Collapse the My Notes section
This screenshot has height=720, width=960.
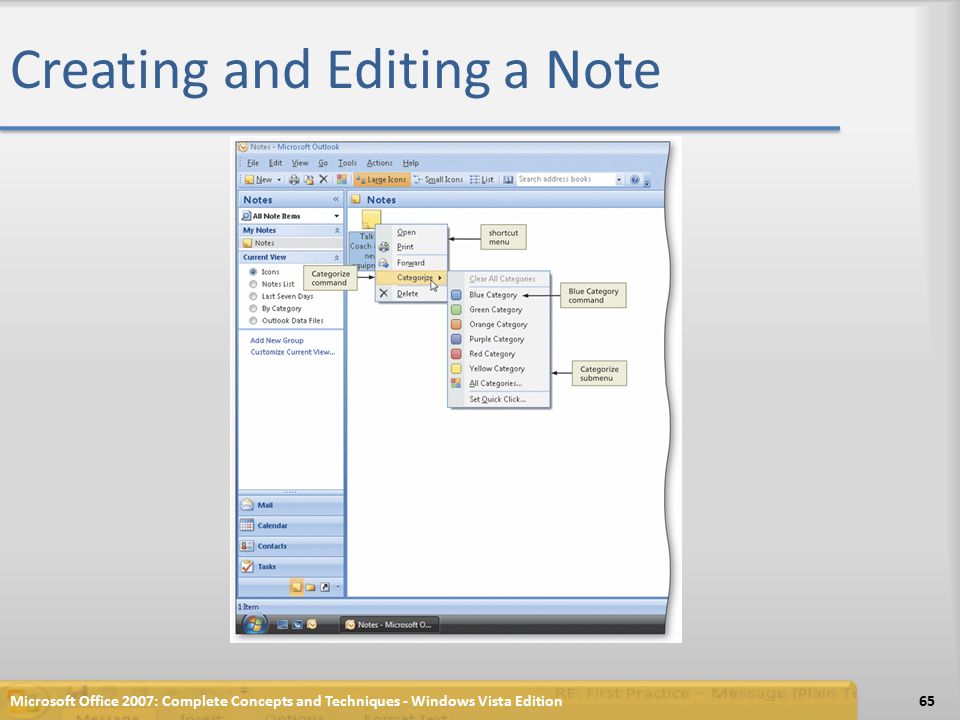coord(337,230)
